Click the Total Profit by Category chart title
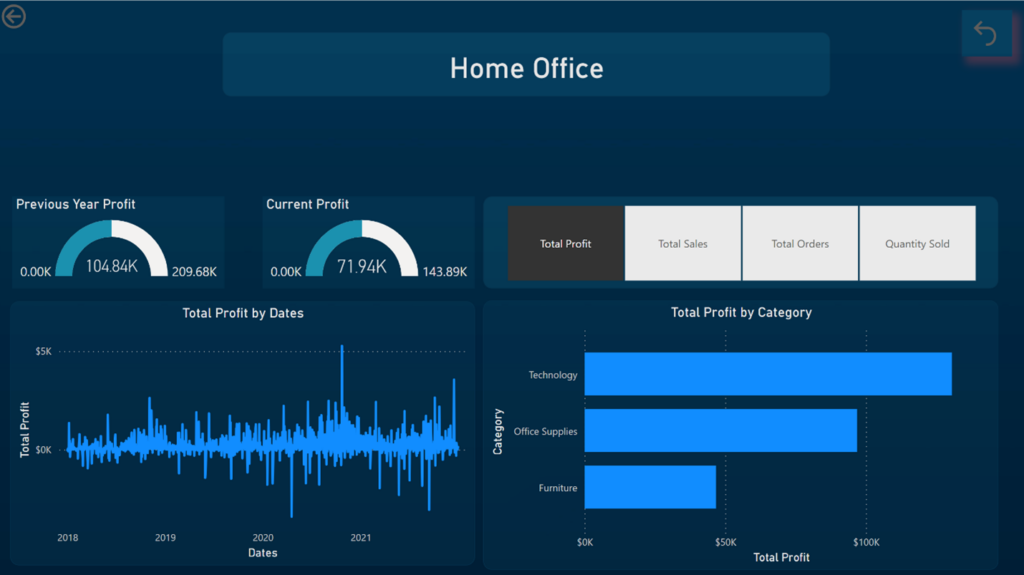The width and height of the screenshot is (1024, 575). (741, 312)
